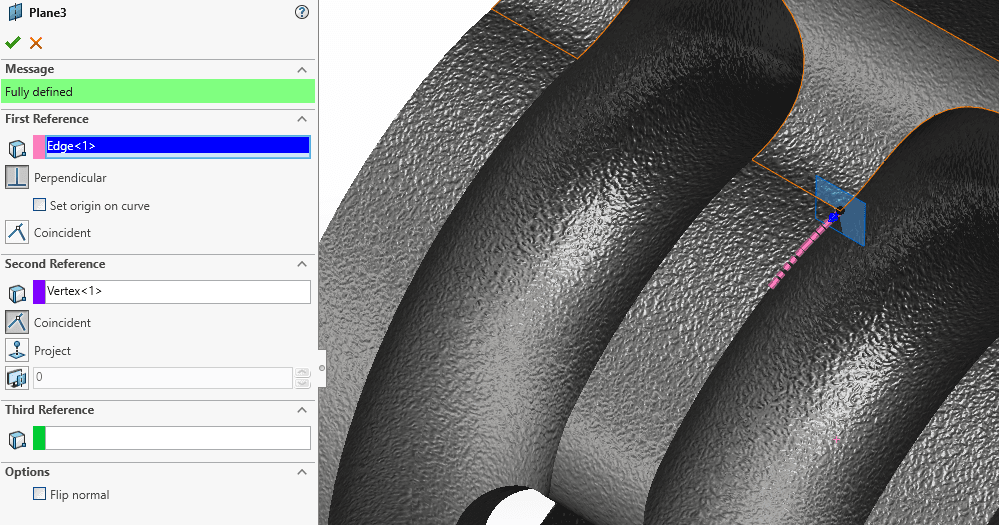Click the Third Reference selection icon

point(17,438)
